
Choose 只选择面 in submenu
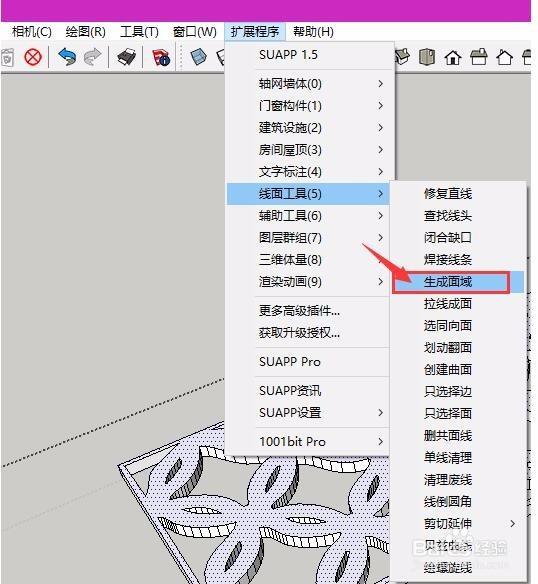pos(458,413)
